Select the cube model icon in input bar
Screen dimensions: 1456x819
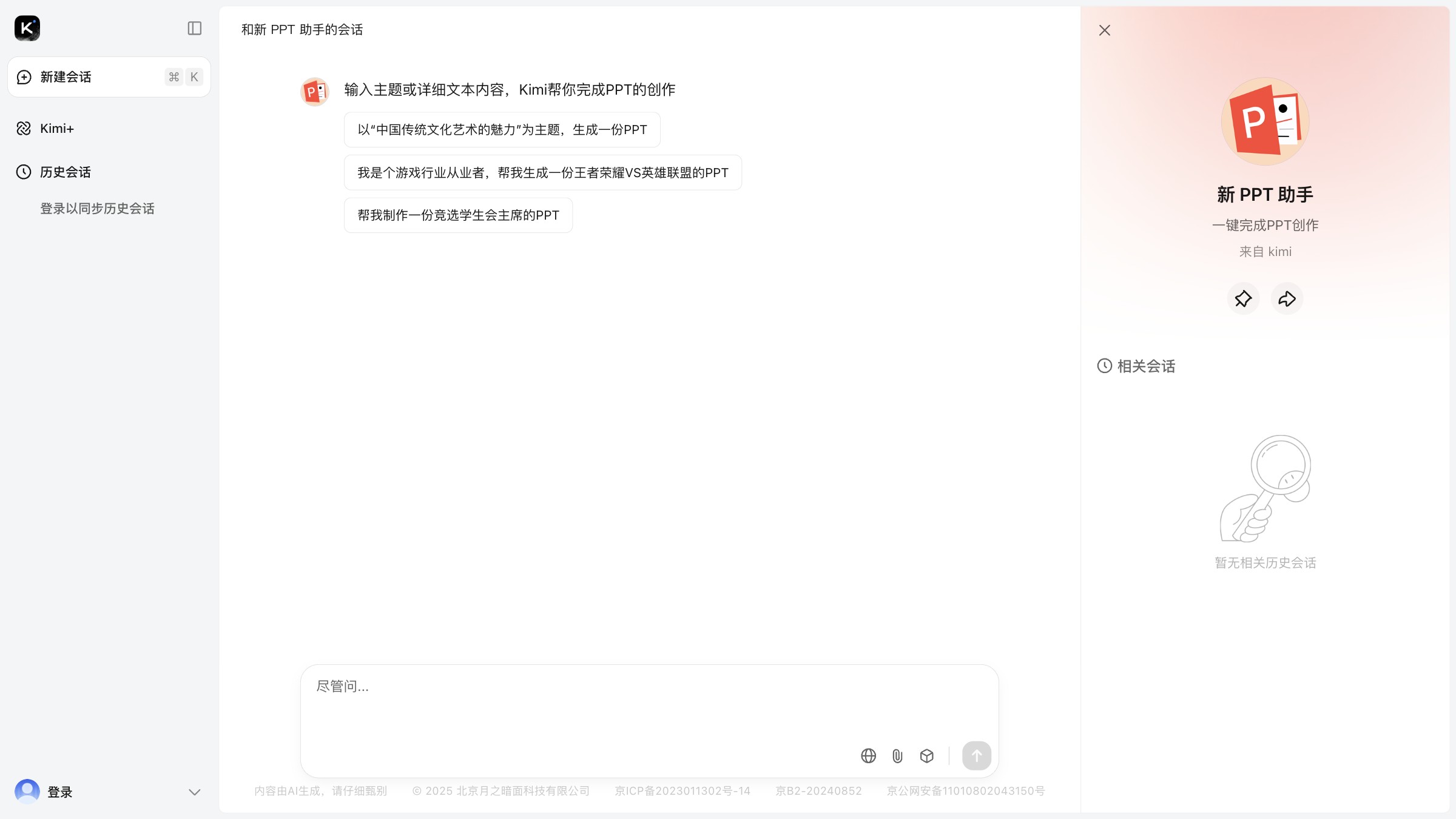[x=926, y=756]
